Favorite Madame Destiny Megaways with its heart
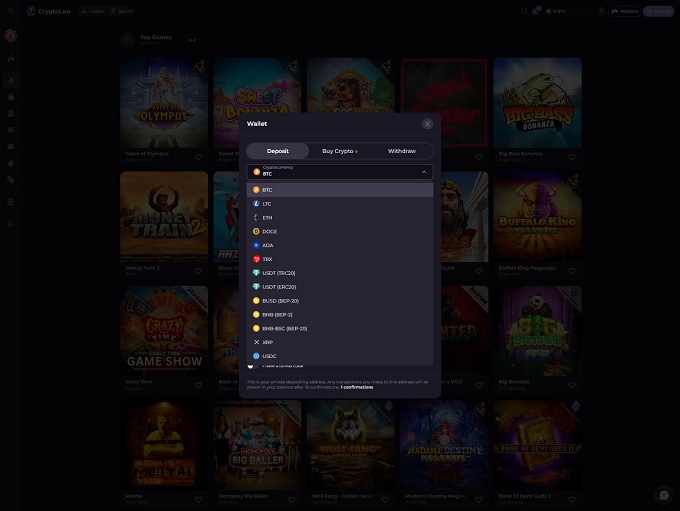Screen dimensions: 680x511 pos(478,500)
